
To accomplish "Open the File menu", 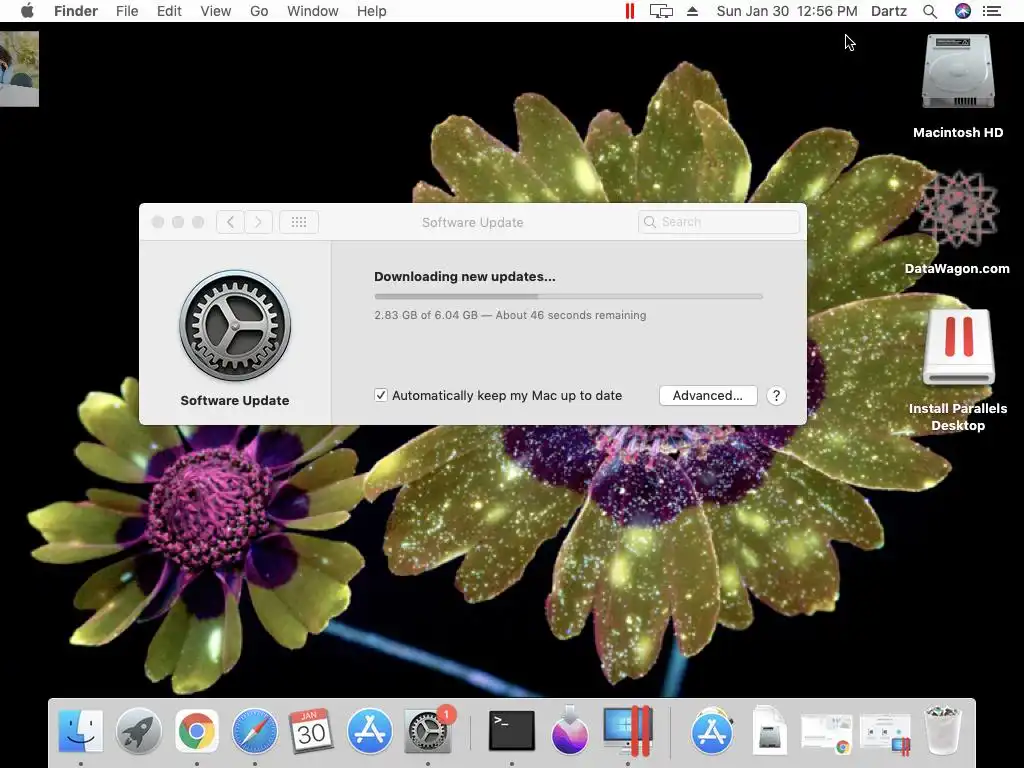I will (x=127, y=11).
